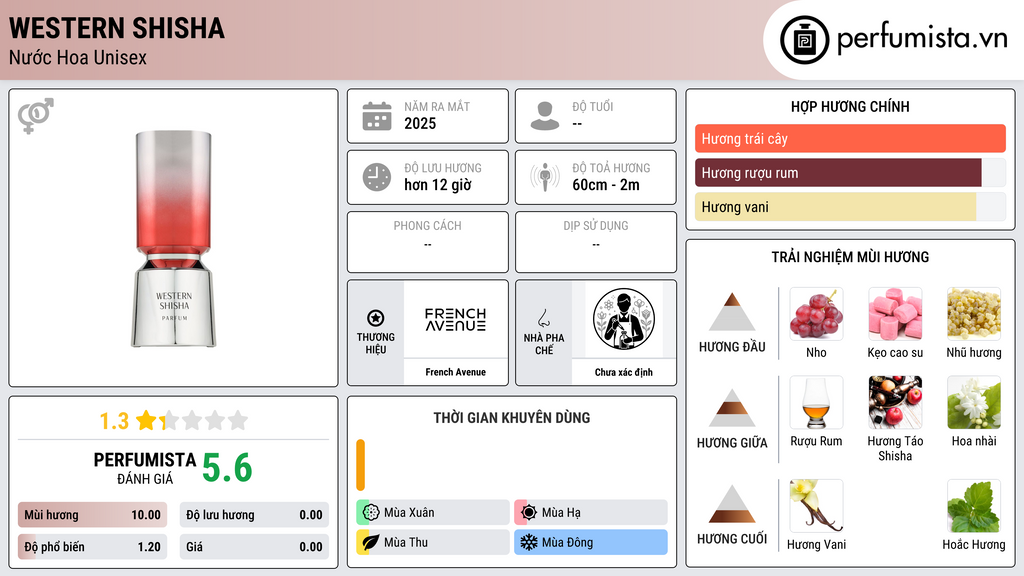Click the Mùa Xuân flower icon
The height and width of the screenshot is (576, 1024).
(x=371, y=513)
